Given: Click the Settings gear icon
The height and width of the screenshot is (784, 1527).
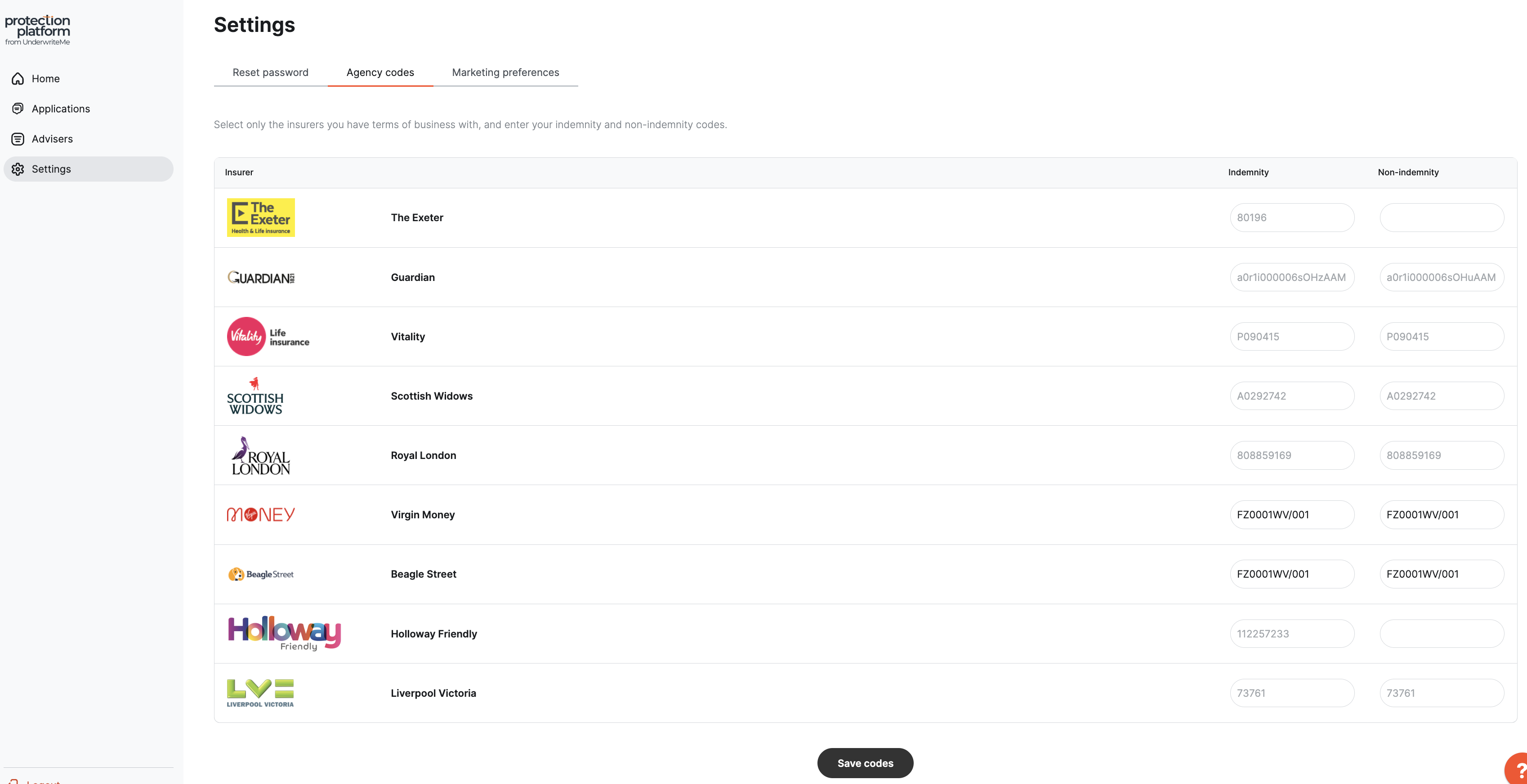Looking at the screenshot, I should 18,169.
